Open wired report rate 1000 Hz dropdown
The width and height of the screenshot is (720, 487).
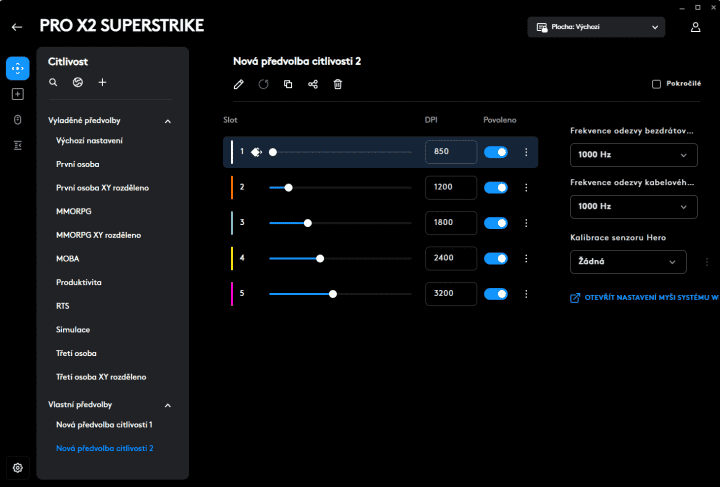[x=634, y=207]
